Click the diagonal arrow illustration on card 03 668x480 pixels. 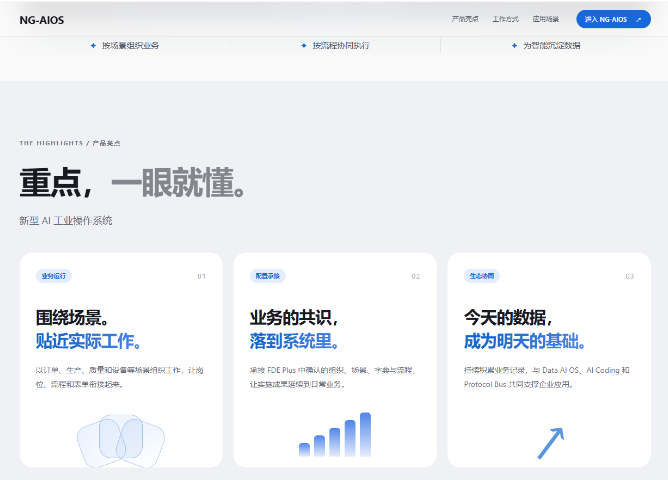pyautogui.click(x=551, y=443)
